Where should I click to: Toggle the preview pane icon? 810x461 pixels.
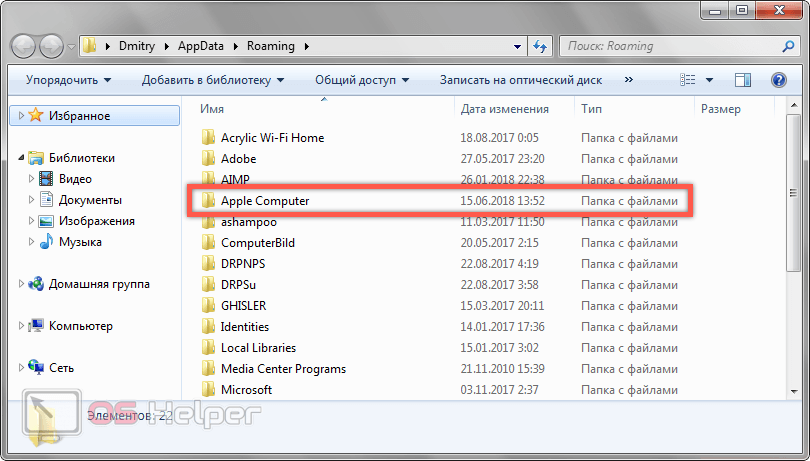(x=742, y=80)
